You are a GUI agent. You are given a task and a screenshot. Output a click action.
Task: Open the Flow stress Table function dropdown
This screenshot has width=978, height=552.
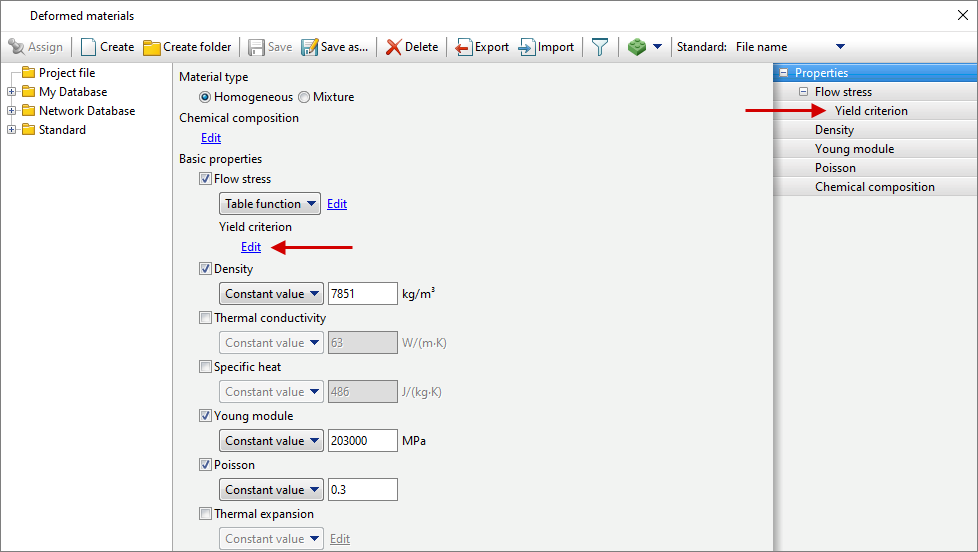[x=270, y=204]
